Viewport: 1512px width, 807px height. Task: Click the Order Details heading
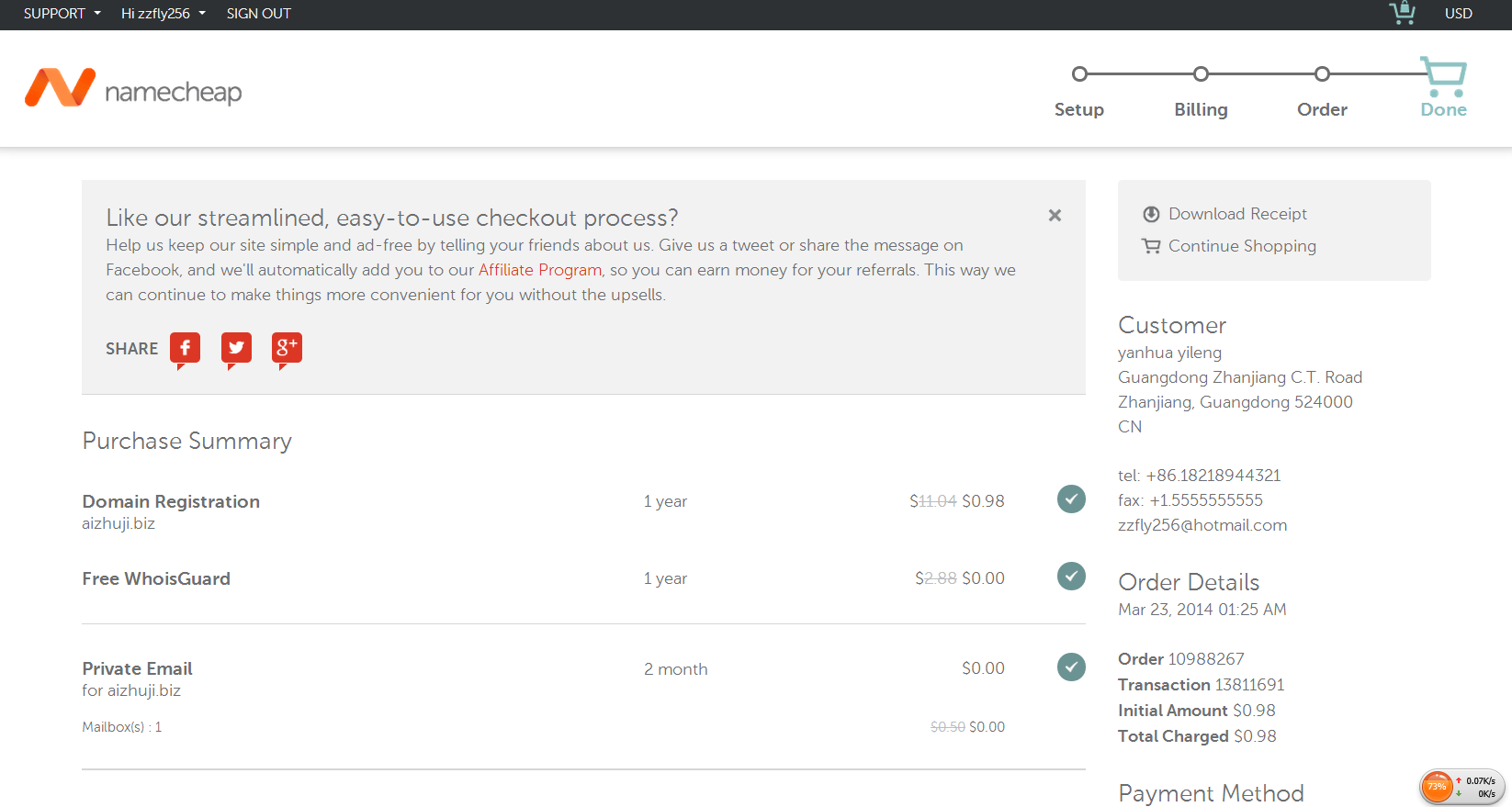click(1189, 582)
